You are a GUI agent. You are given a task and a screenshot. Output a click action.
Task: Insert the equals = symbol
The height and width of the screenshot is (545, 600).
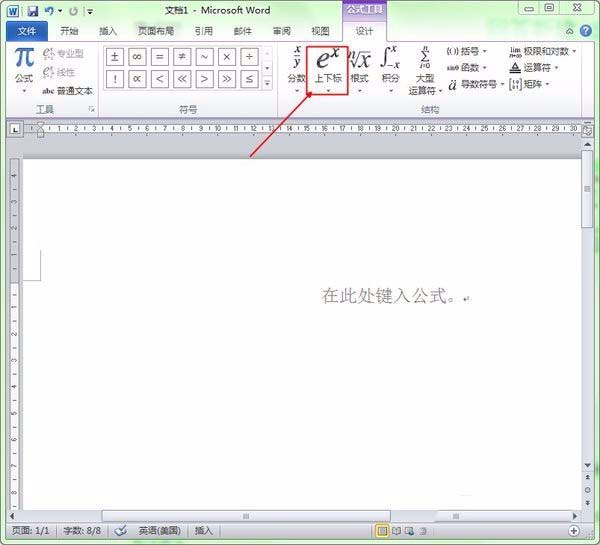(160, 57)
